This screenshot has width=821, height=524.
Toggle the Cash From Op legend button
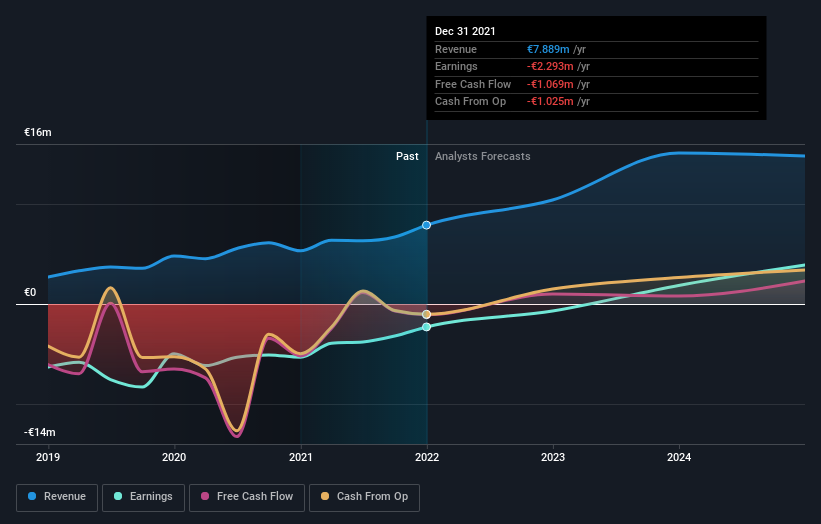pyautogui.click(x=364, y=497)
